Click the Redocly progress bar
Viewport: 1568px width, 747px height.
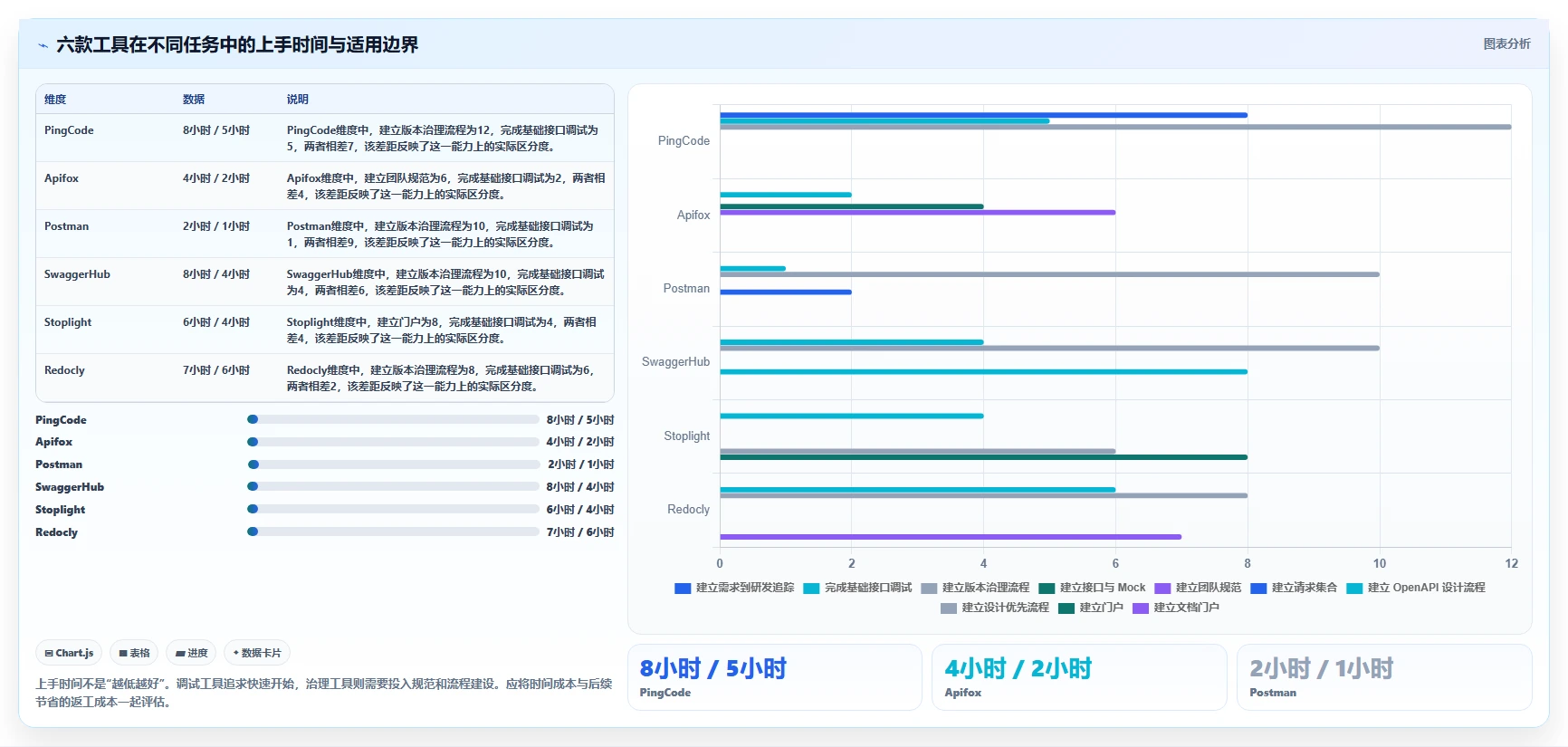click(393, 532)
